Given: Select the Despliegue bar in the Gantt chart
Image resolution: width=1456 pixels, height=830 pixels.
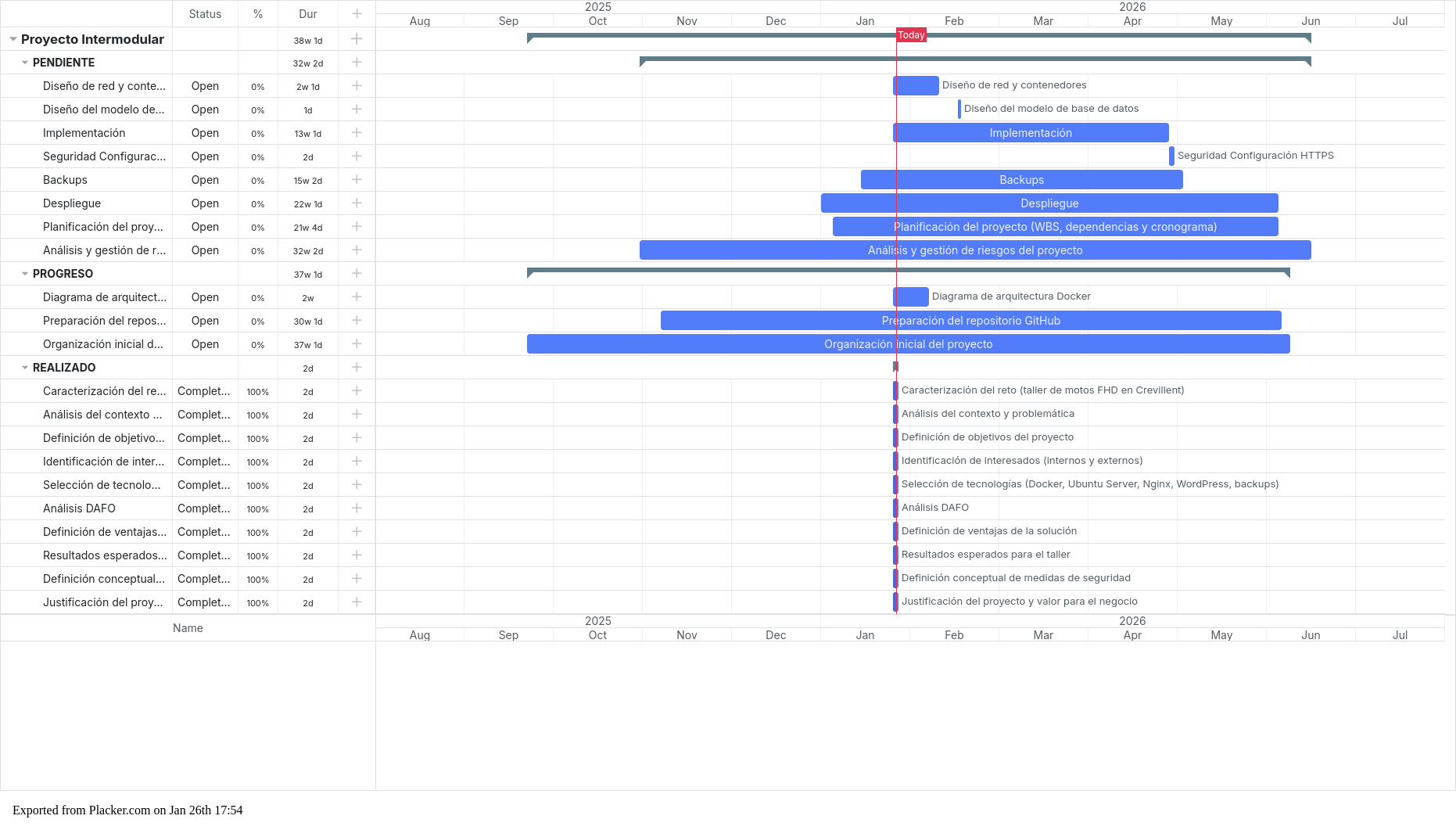Looking at the screenshot, I should click(x=1050, y=203).
